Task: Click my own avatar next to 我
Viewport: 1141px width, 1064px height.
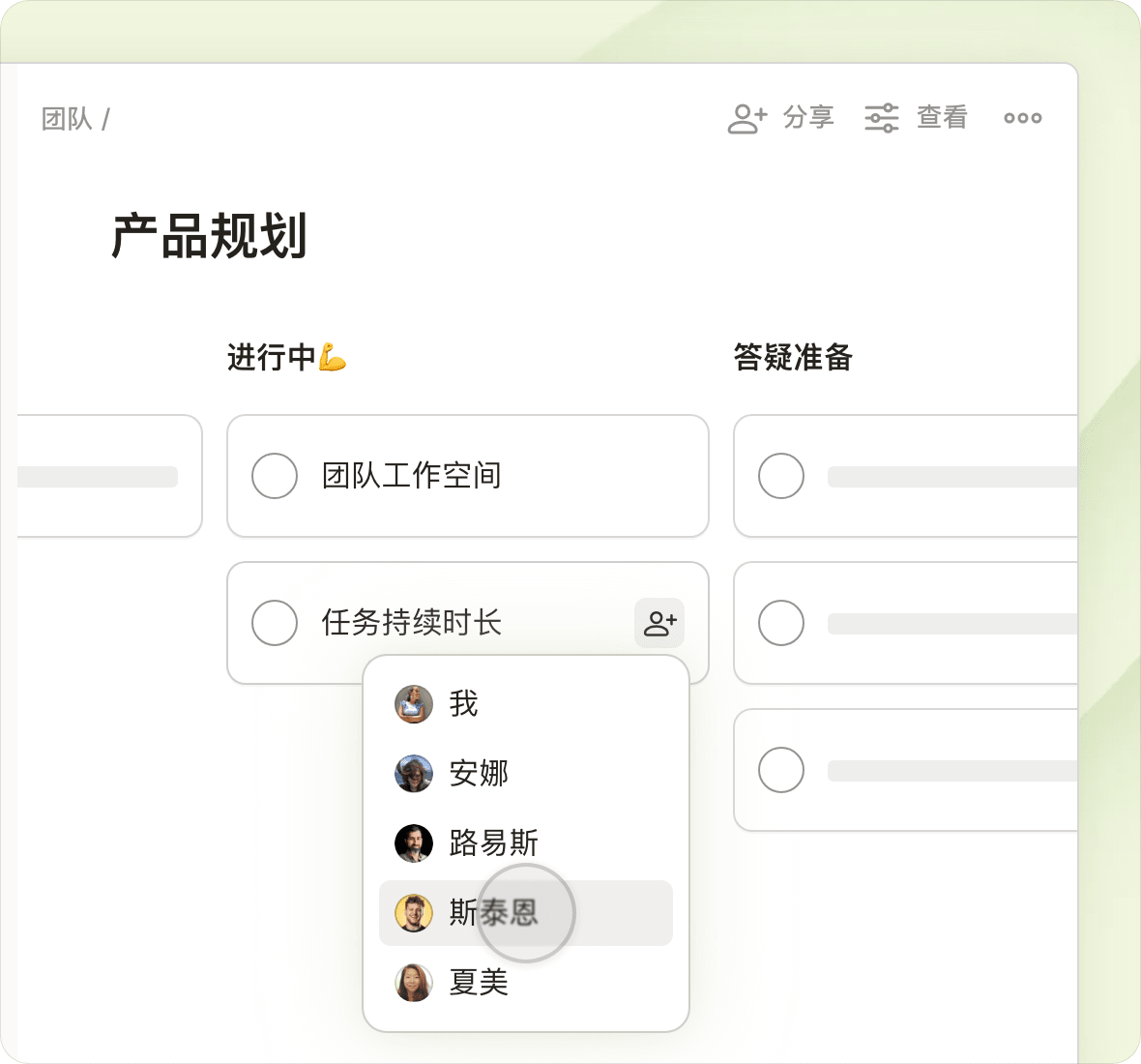Action: point(413,704)
